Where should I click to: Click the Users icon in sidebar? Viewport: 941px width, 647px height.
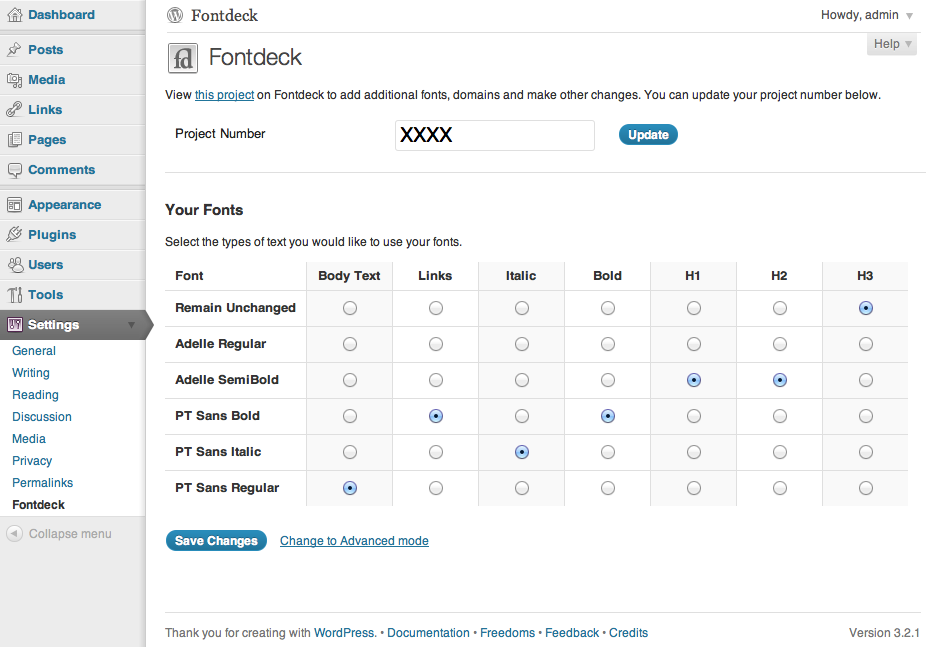tap(14, 265)
